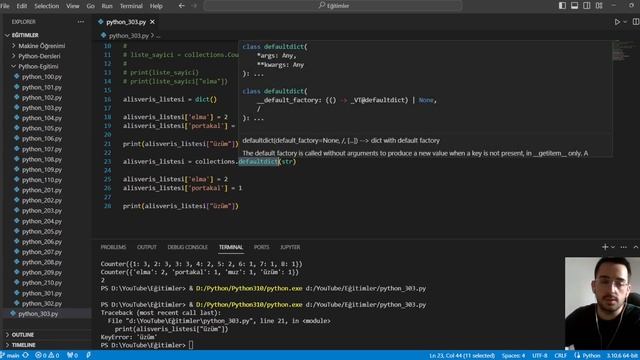Open the Selection menu
This screenshot has height=360, width=640.
click(47, 6)
